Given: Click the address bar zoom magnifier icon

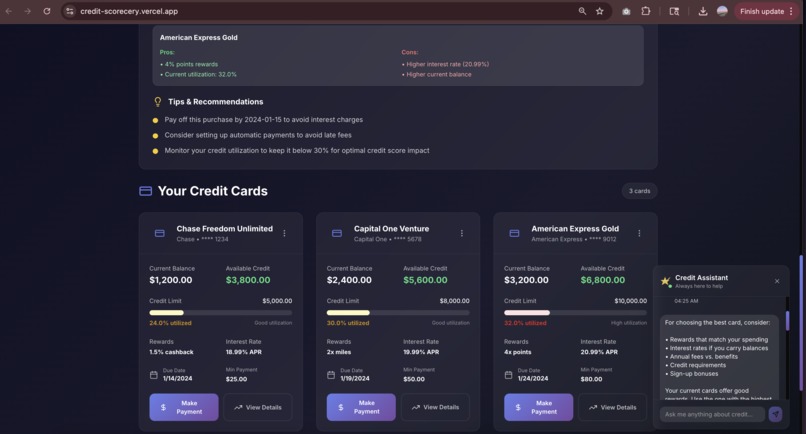Looking at the screenshot, I should pos(582,11).
